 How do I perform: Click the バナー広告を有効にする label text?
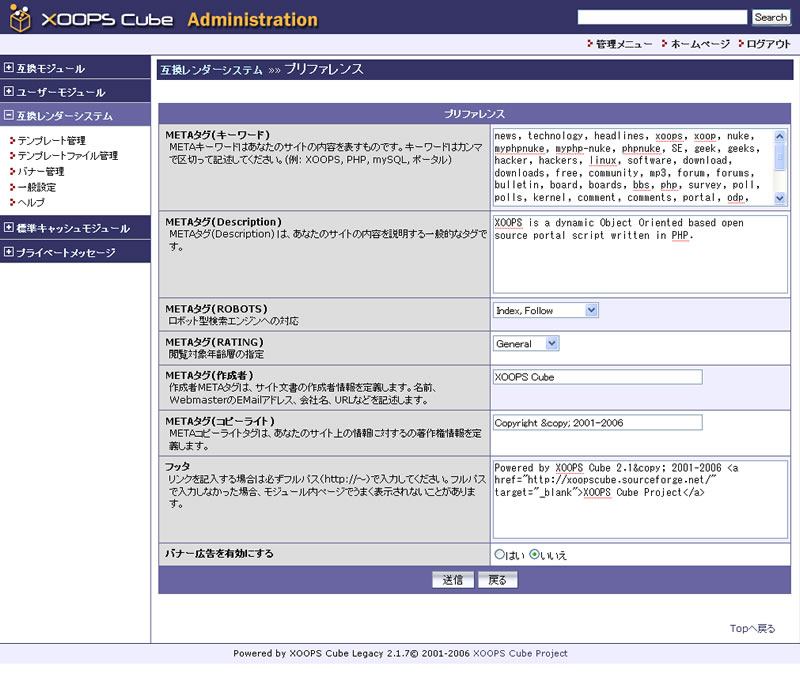coord(219,554)
